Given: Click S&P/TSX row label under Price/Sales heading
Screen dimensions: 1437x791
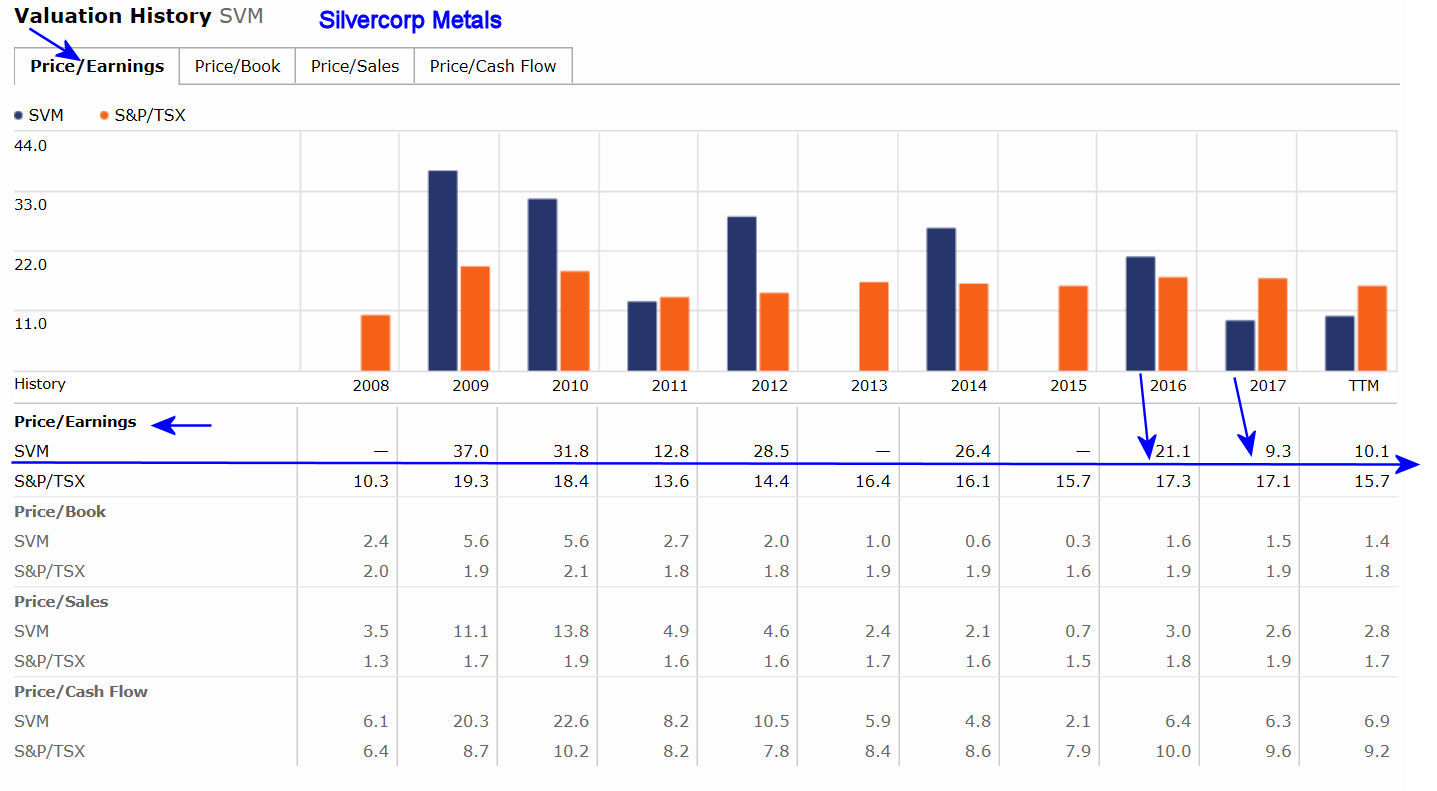Looking at the screenshot, I should pos(50,661).
